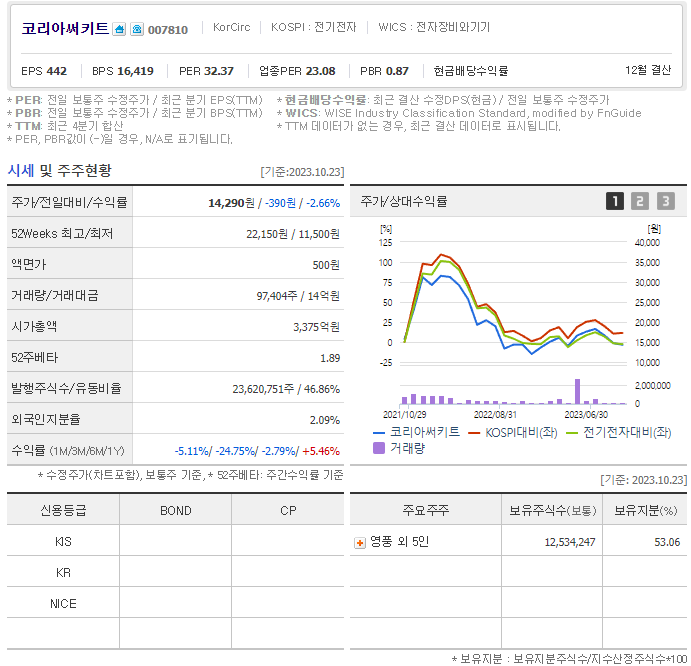The height and width of the screenshot is (666, 691).
Task: Click the NICE rating row
Action: click(175, 603)
